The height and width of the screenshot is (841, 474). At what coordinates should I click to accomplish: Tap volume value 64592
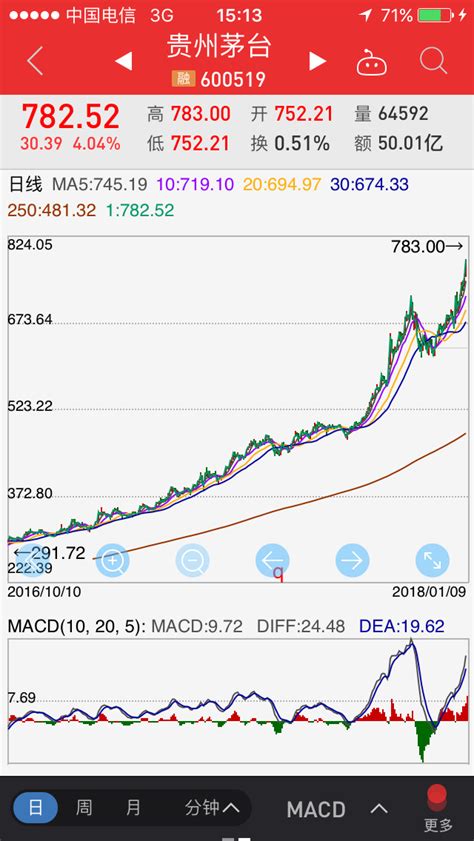click(x=403, y=114)
